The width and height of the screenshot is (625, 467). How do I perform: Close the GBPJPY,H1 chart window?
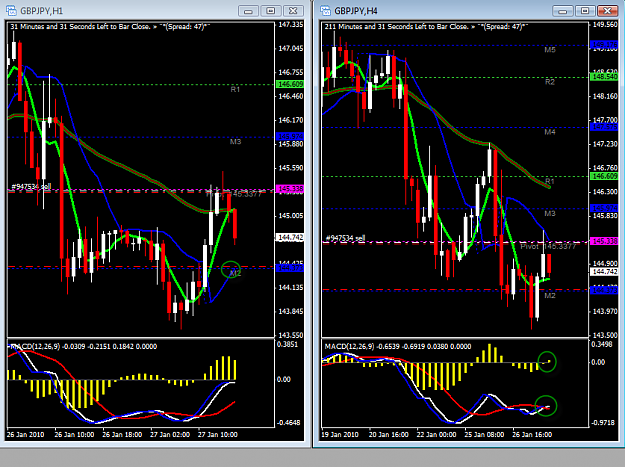293,11
